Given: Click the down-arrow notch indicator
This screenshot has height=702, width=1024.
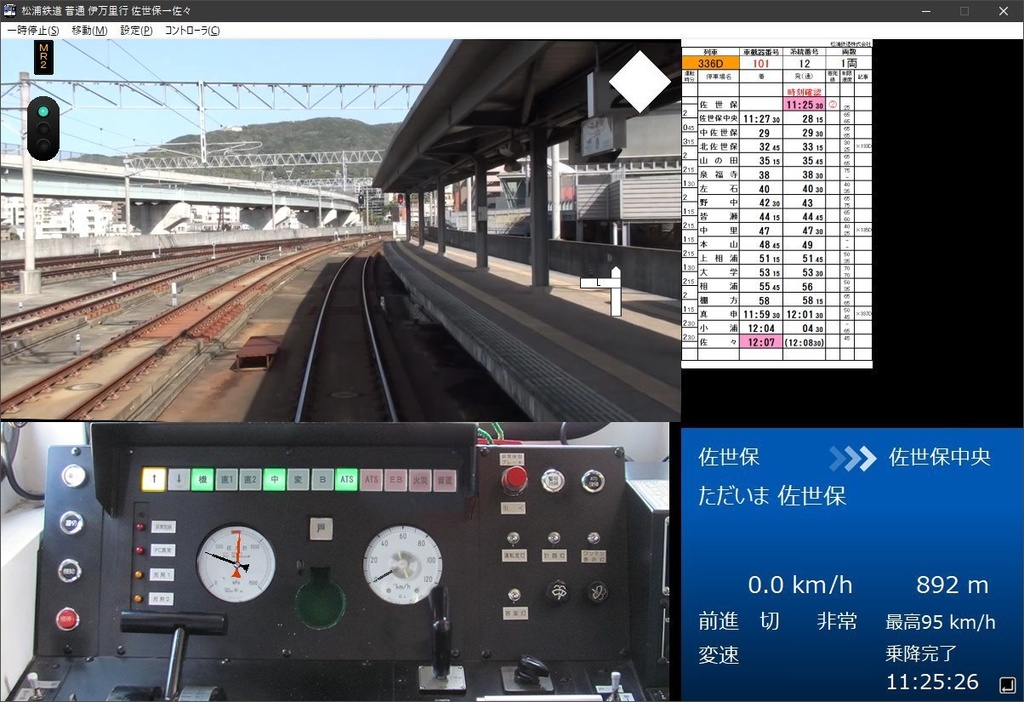Looking at the screenshot, I should [x=178, y=478].
